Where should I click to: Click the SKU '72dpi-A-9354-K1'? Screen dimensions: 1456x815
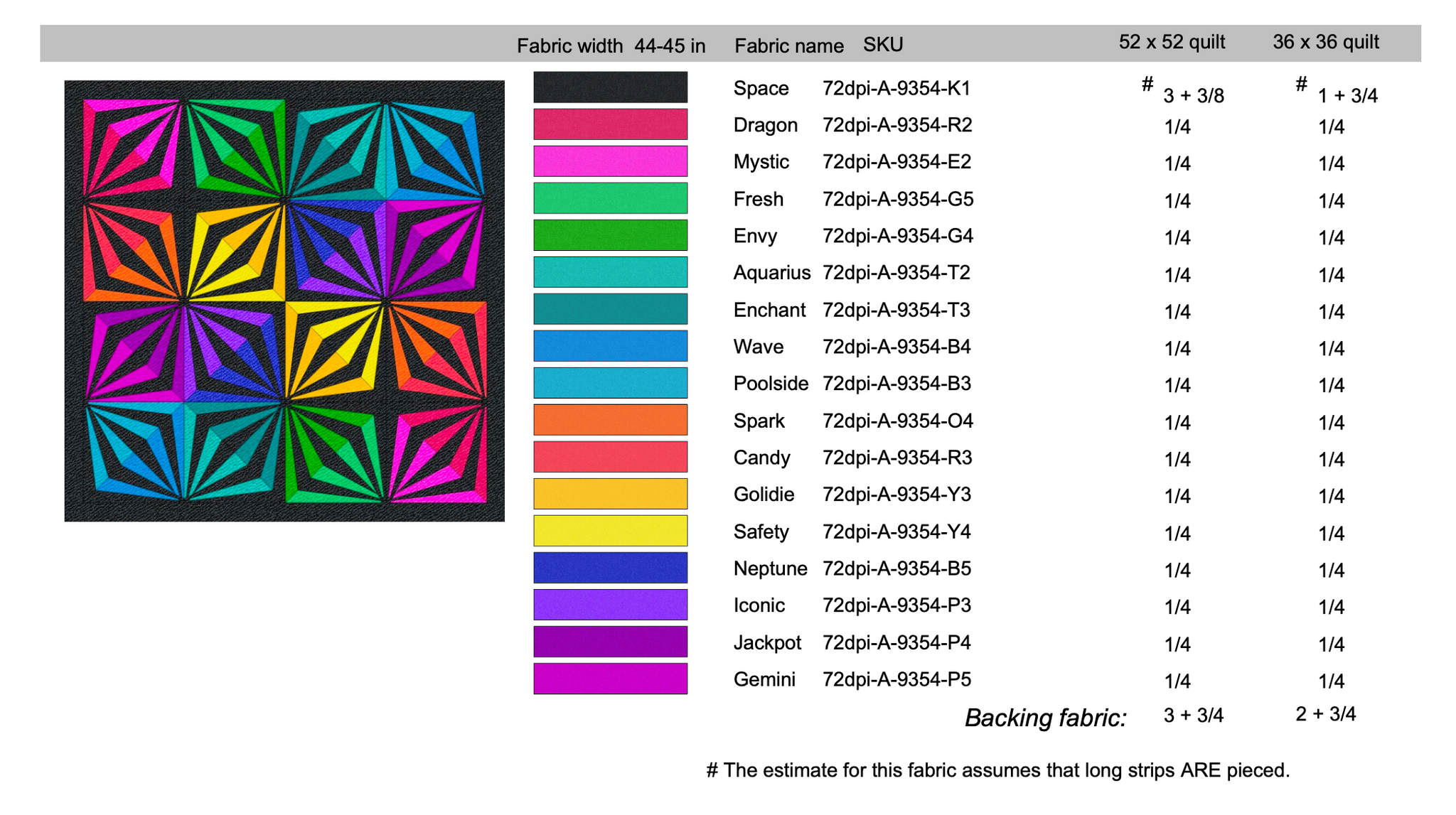click(x=896, y=88)
